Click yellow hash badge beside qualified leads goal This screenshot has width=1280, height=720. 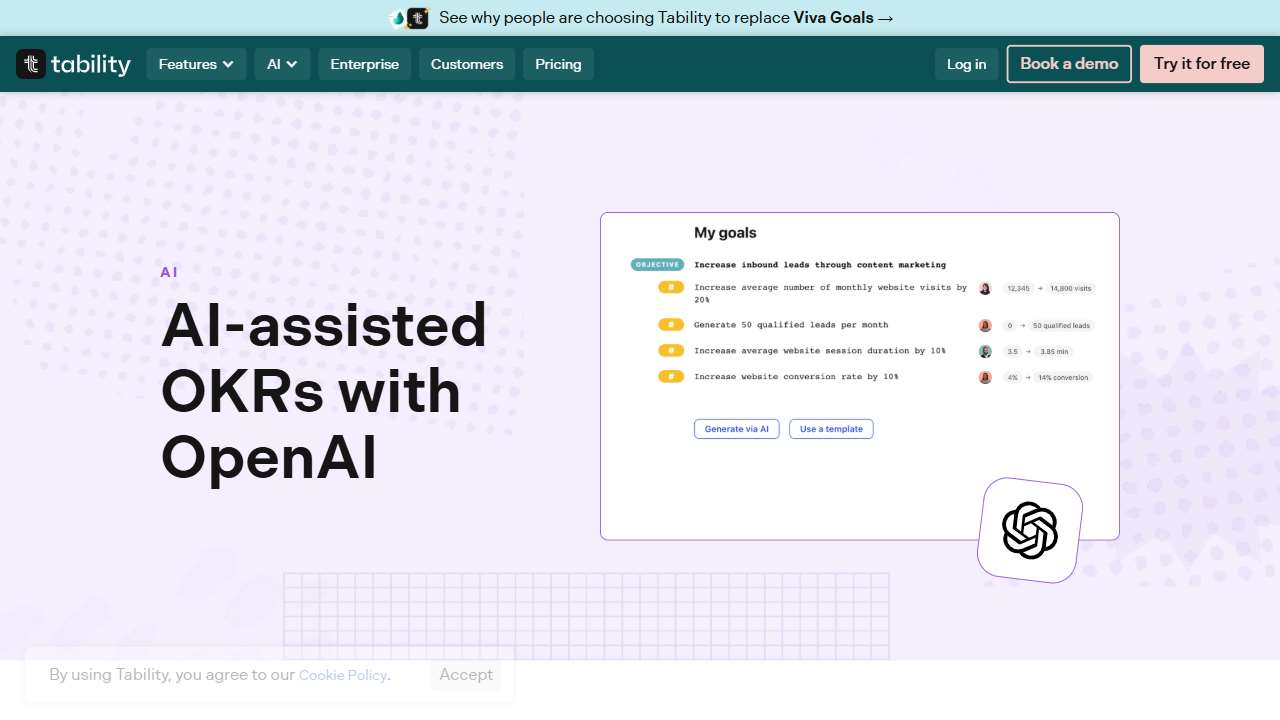671,325
